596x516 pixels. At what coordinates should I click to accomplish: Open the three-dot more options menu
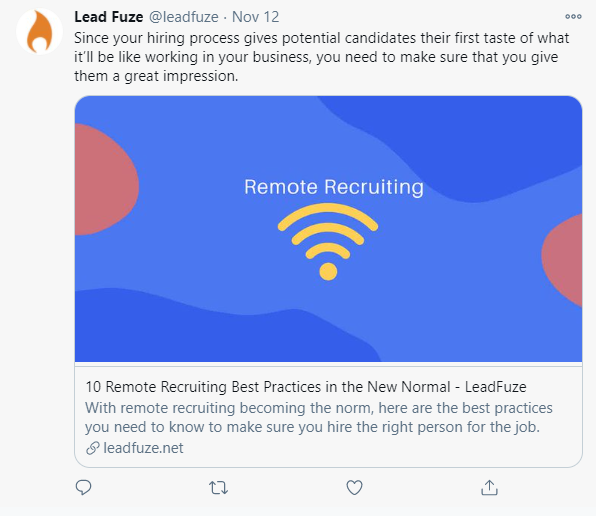(573, 16)
